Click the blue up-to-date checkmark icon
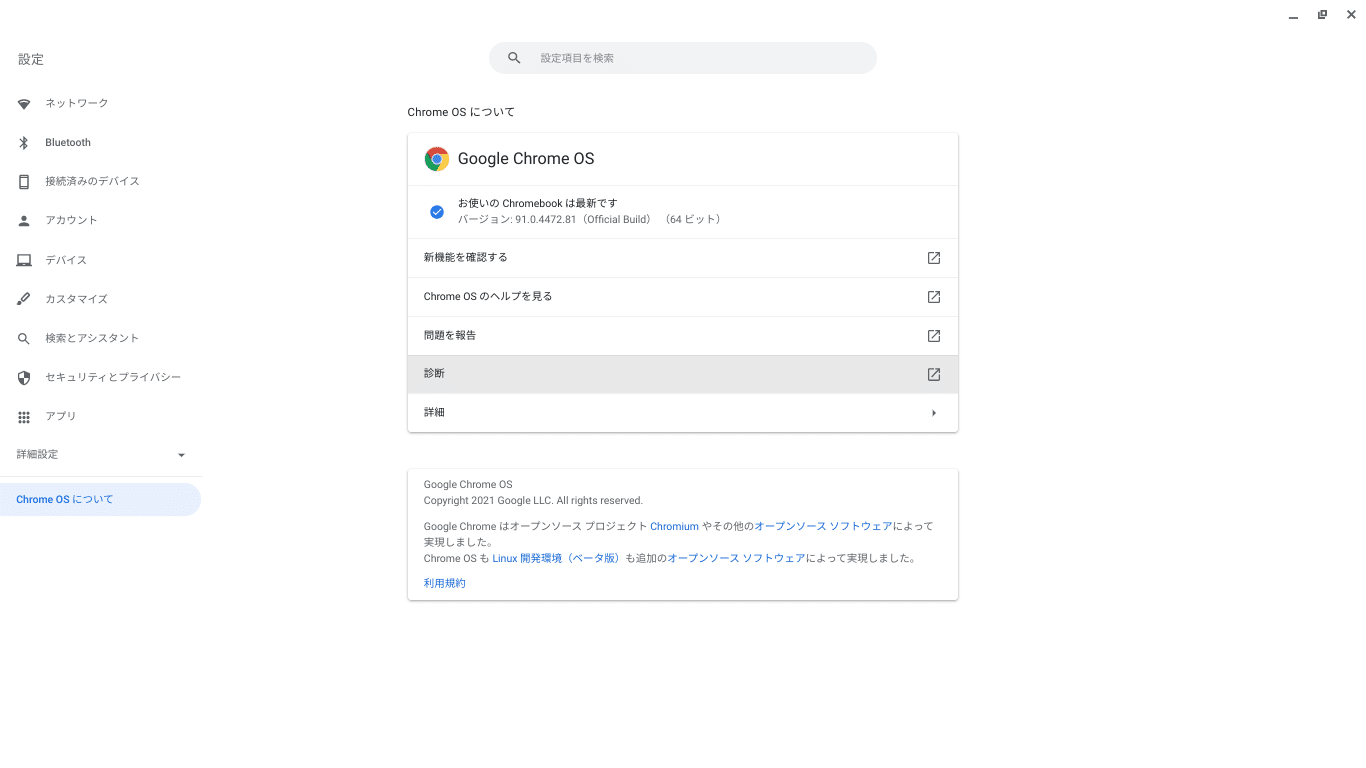This screenshot has height=768, width=1366. [x=437, y=212]
